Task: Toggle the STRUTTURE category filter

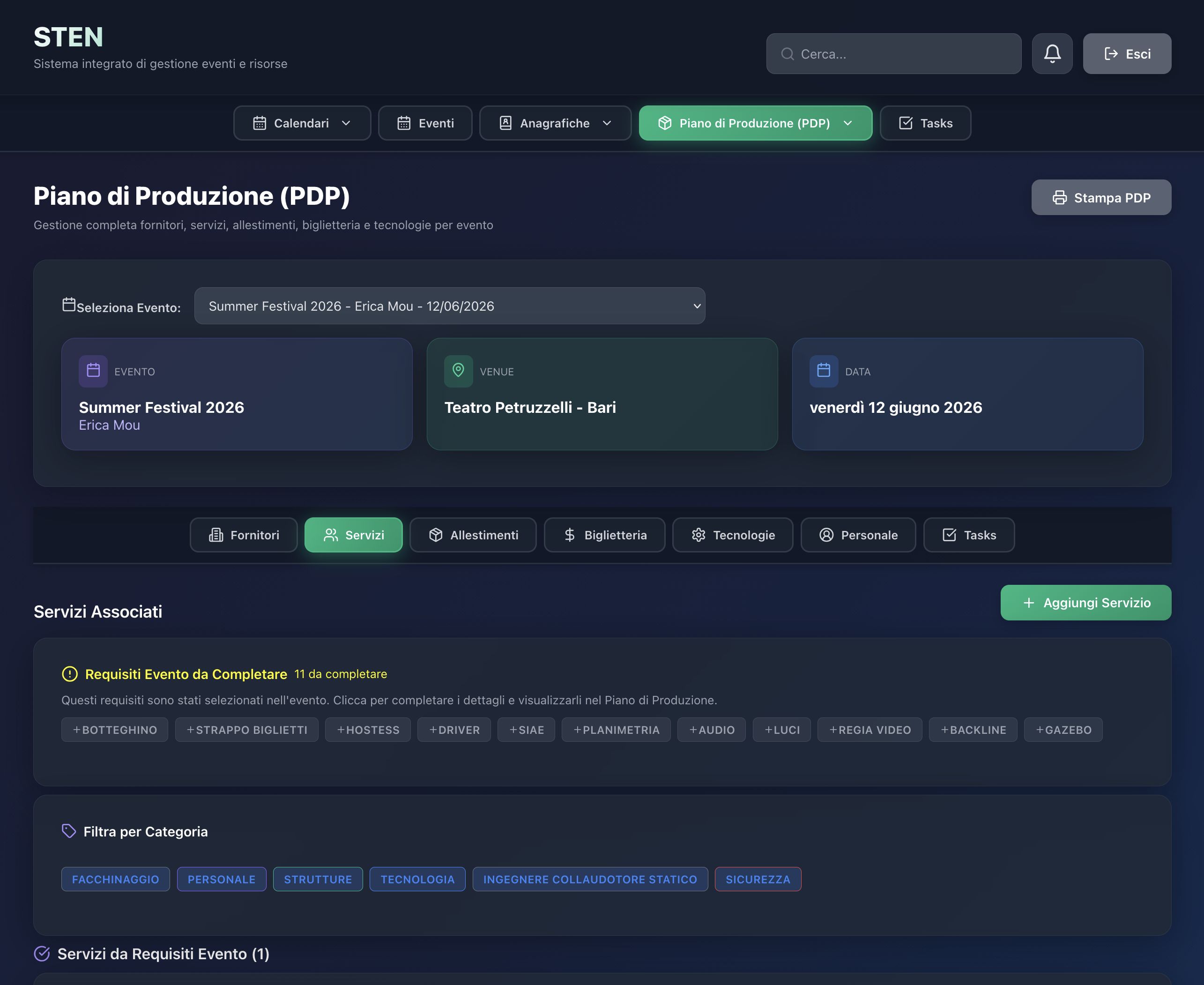Action: click(318, 880)
